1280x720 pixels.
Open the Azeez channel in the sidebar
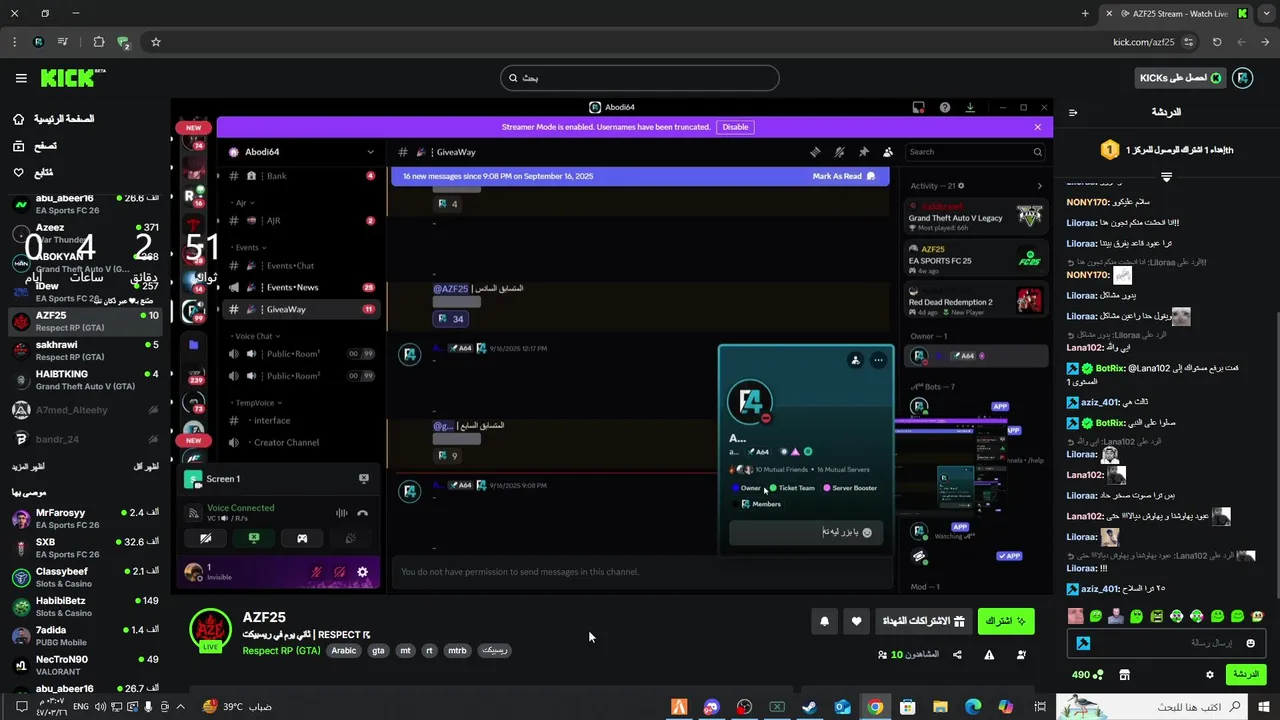pyautogui.click(x=85, y=233)
